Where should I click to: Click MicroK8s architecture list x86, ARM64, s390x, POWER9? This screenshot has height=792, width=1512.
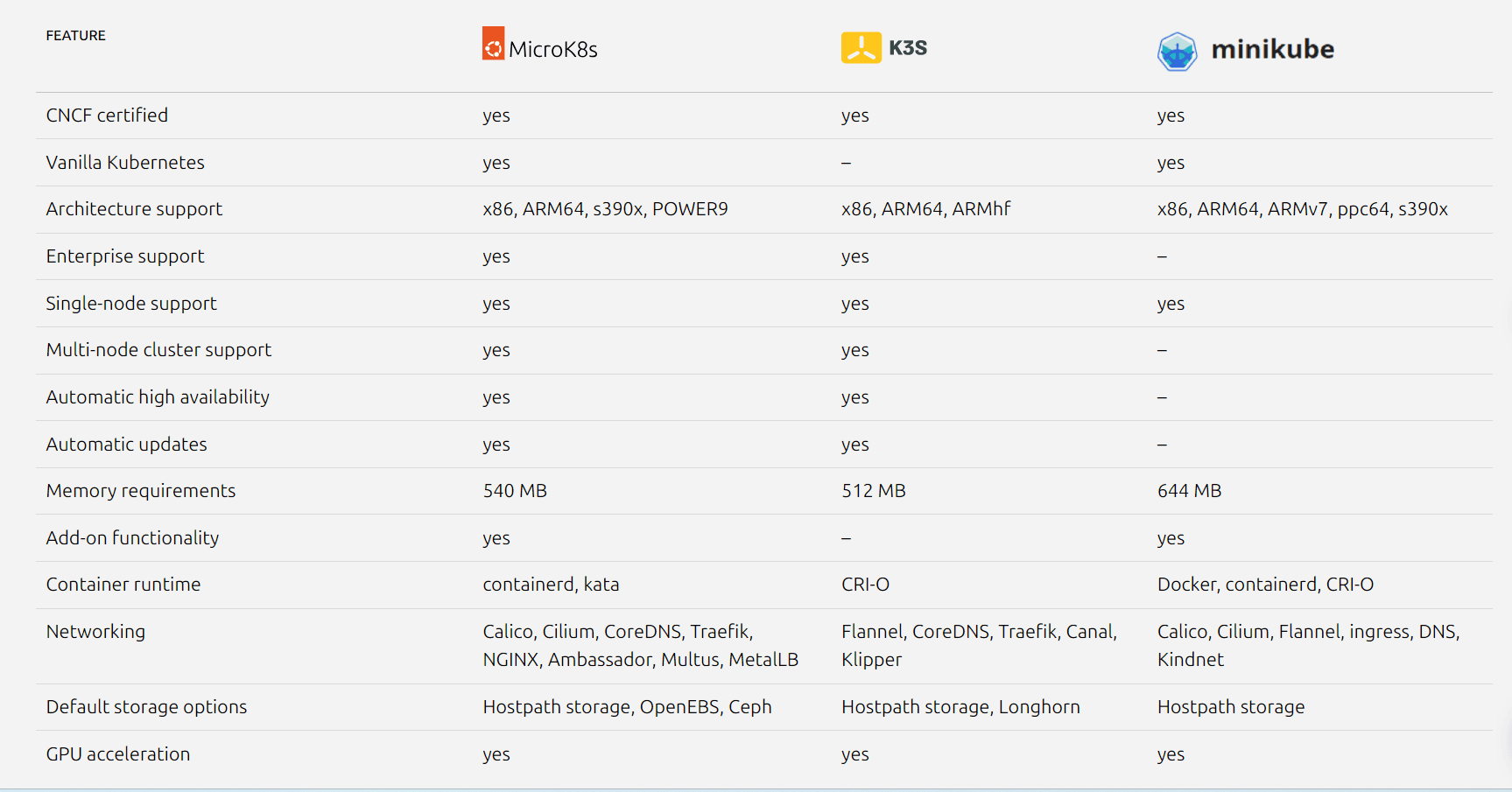606,209
